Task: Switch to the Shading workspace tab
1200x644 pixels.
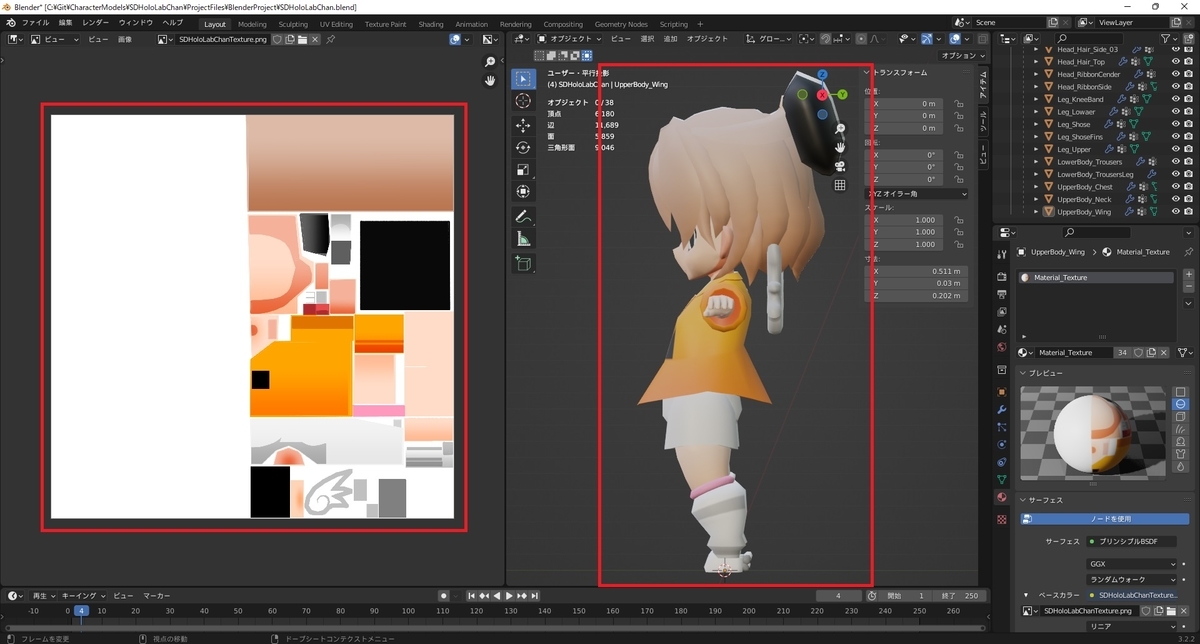Action: 430,24
